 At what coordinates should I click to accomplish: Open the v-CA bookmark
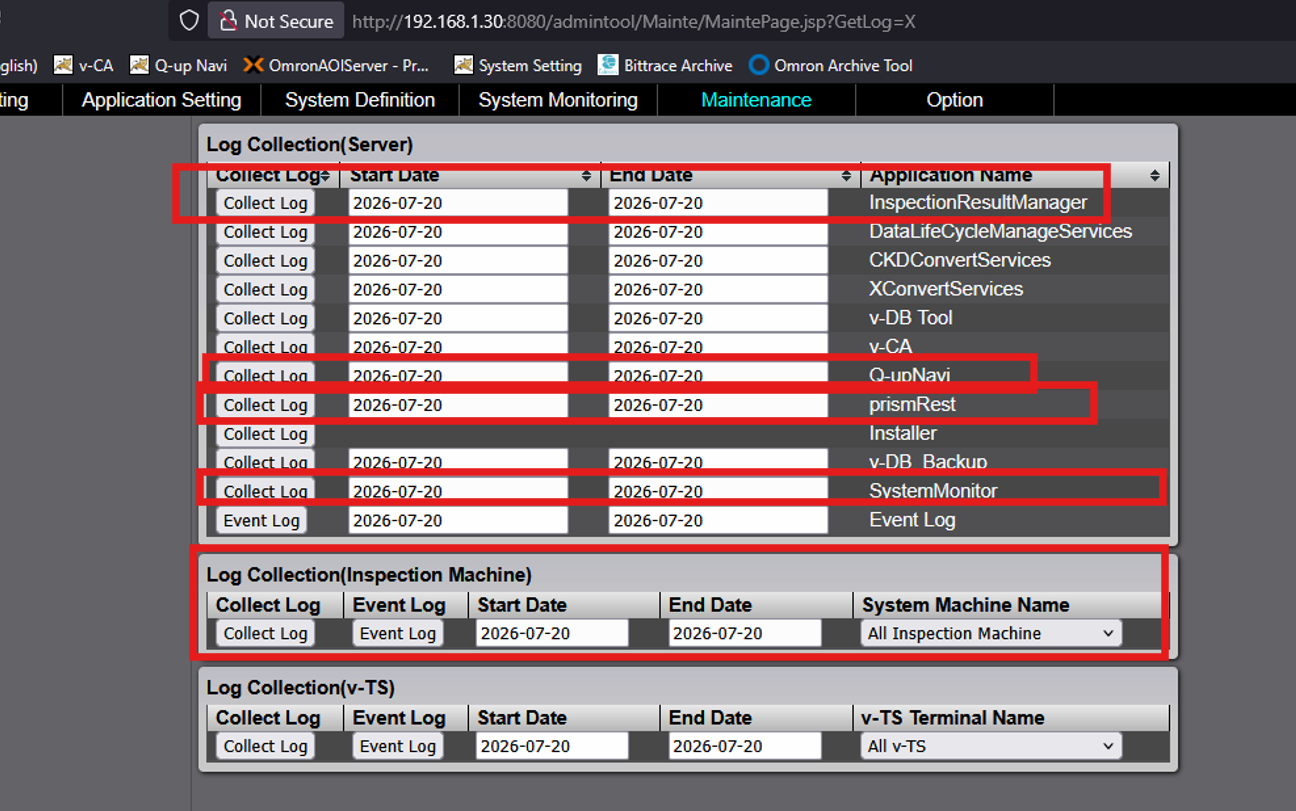click(x=84, y=65)
